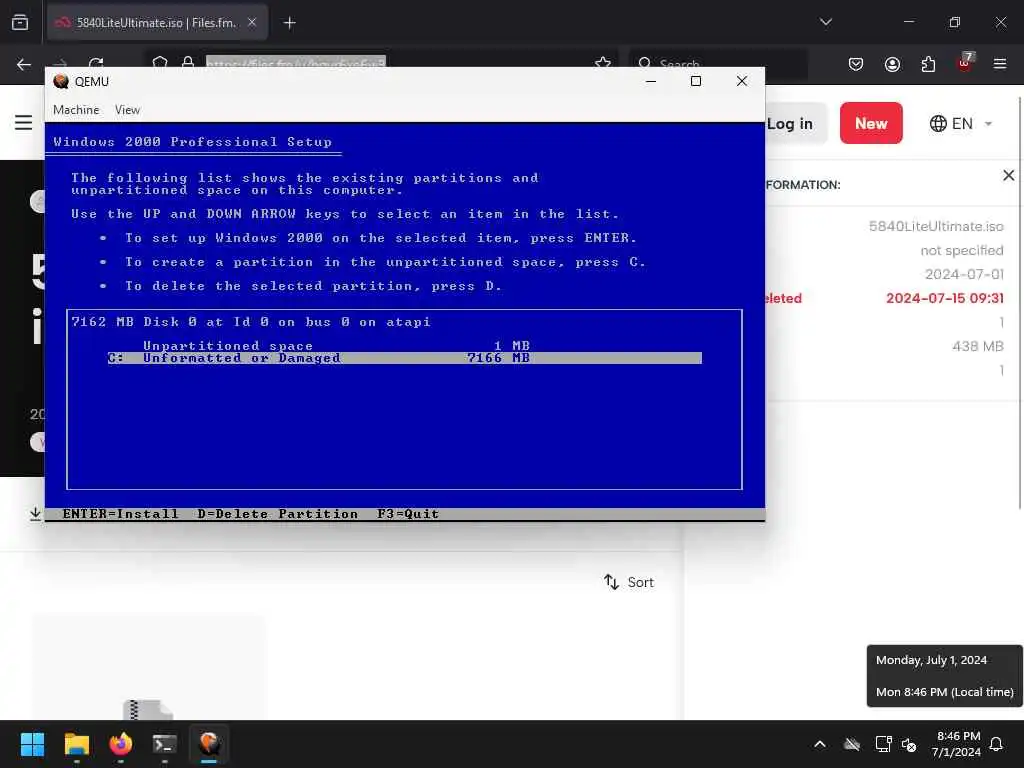Click the 2024-07-15 09:31 deletion date
This screenshot has width=1024, height=768.
[944, 298]
